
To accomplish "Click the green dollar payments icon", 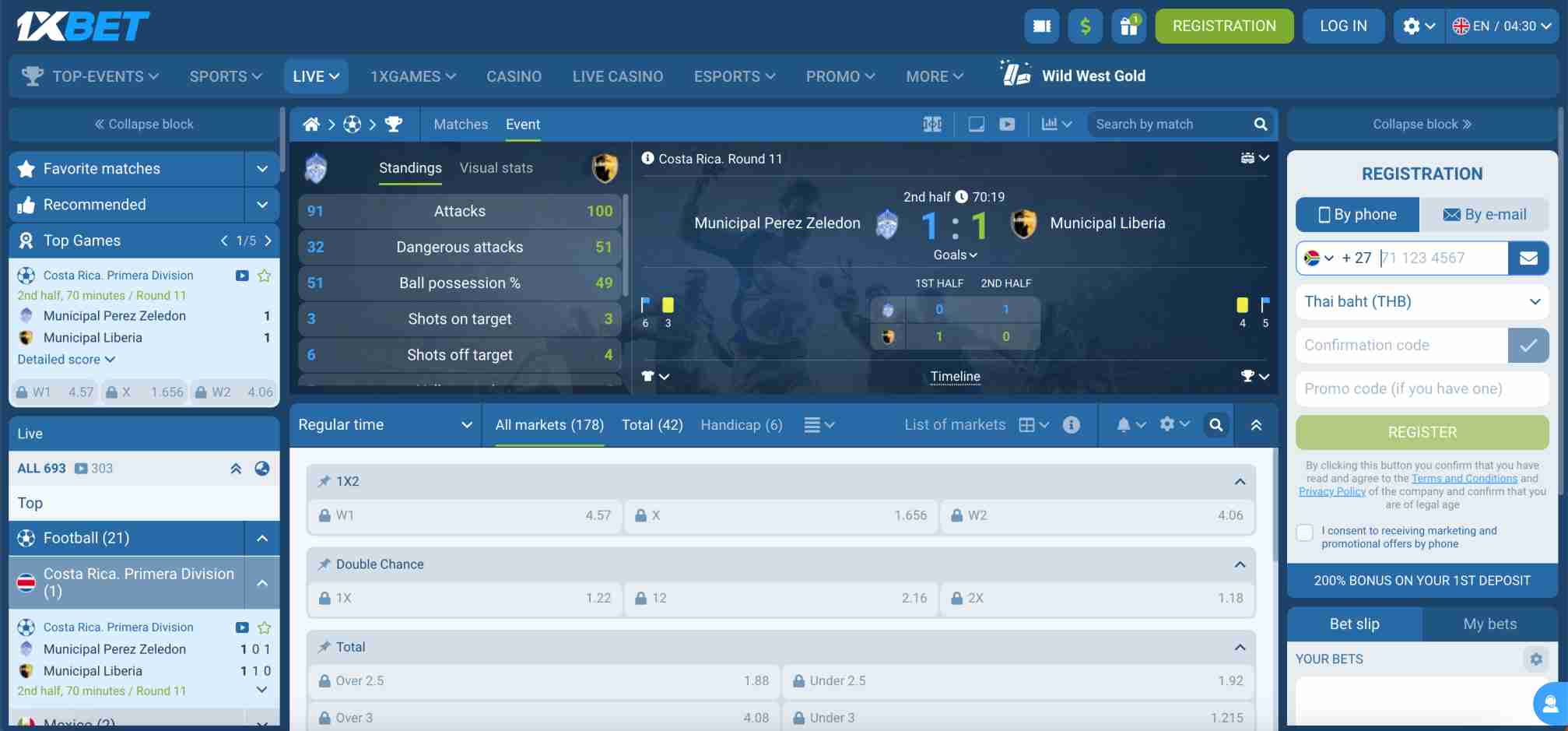I will [1085, 26].
